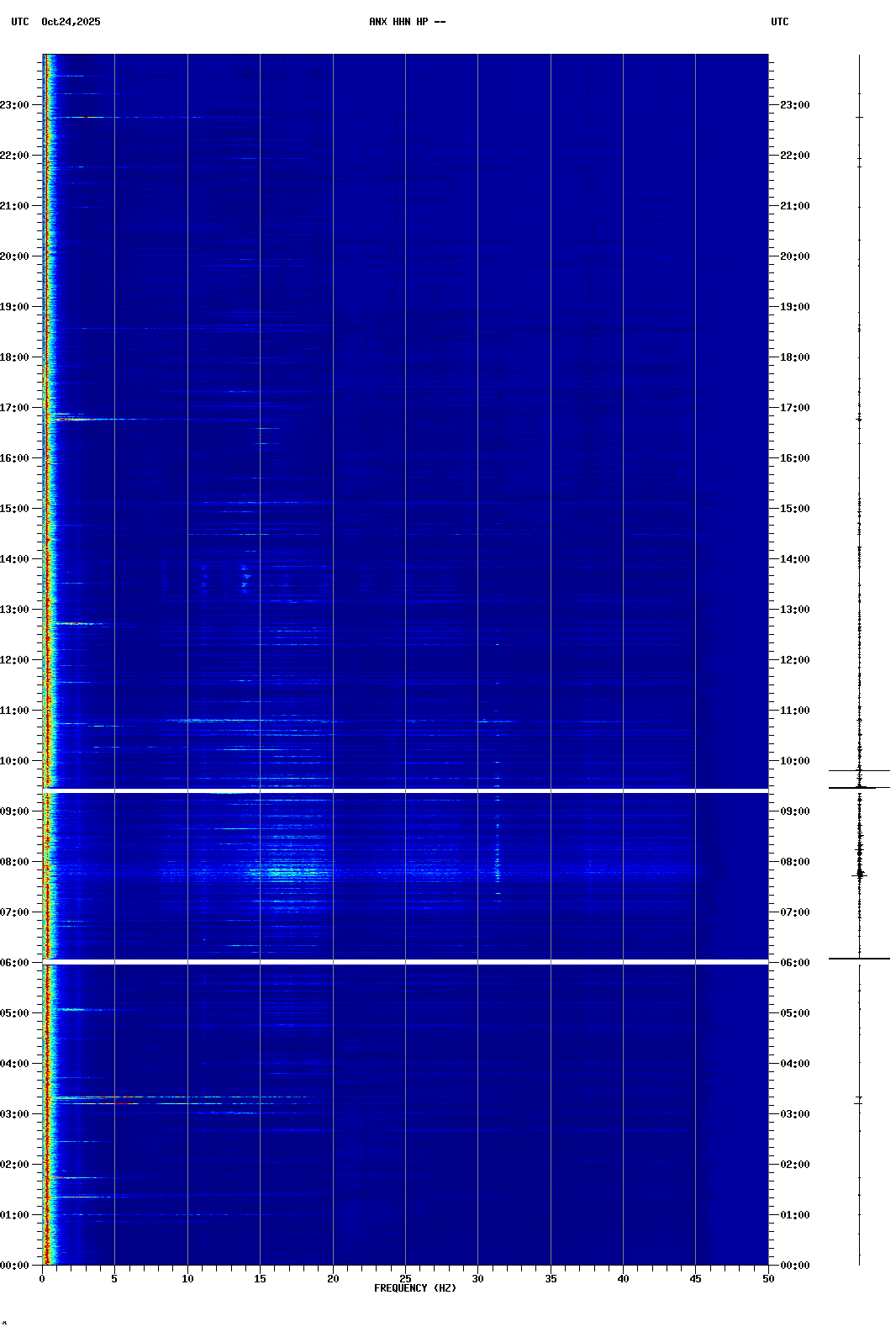Click the Oct24,2025 date label
This screenshot has width=896, height=1332.
[71, 22]
